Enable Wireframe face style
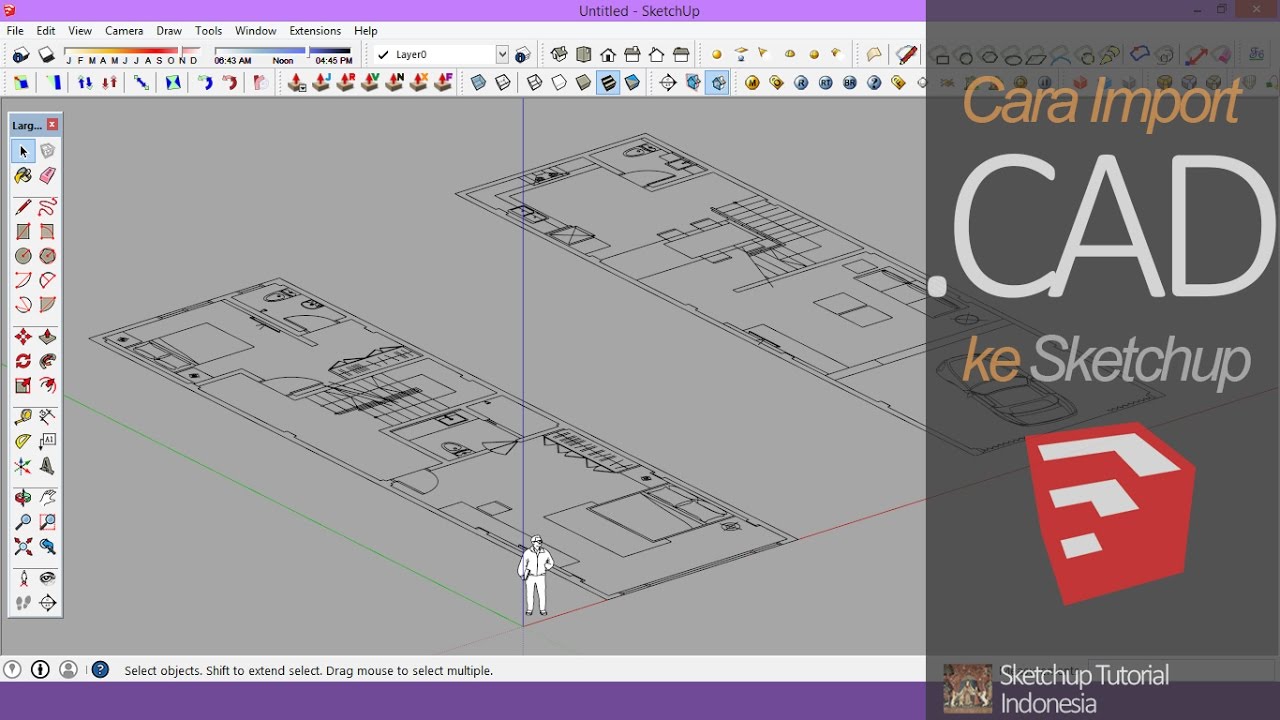Screen dimensions: 1280x720 pos(535,83)
